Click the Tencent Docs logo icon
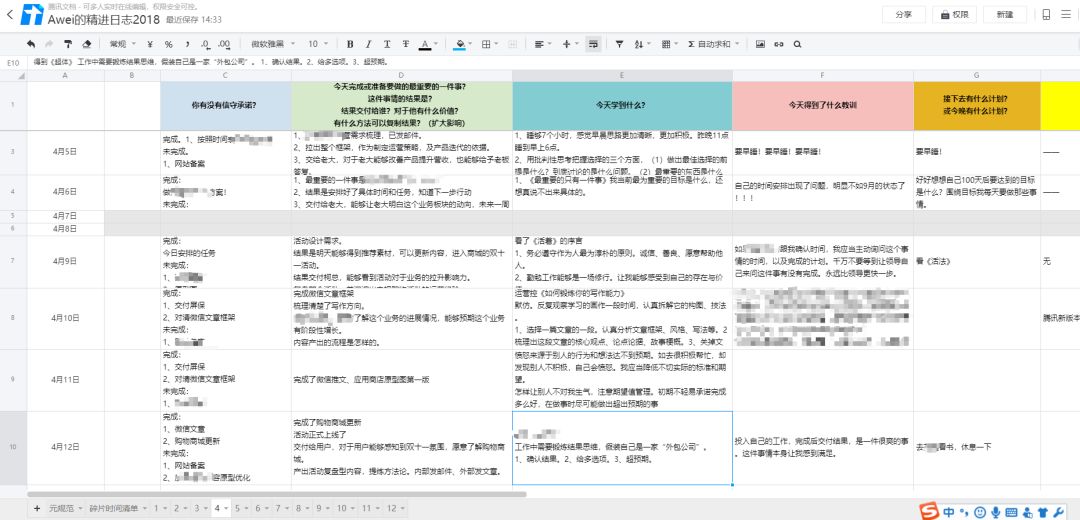The height and width of the screenshot is (520, 1080). (x=32, y=14)
